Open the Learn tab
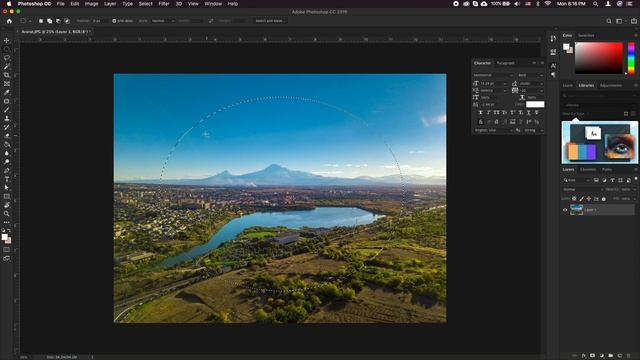Viewport: 640px width, 360px height. tap(568, 85)
